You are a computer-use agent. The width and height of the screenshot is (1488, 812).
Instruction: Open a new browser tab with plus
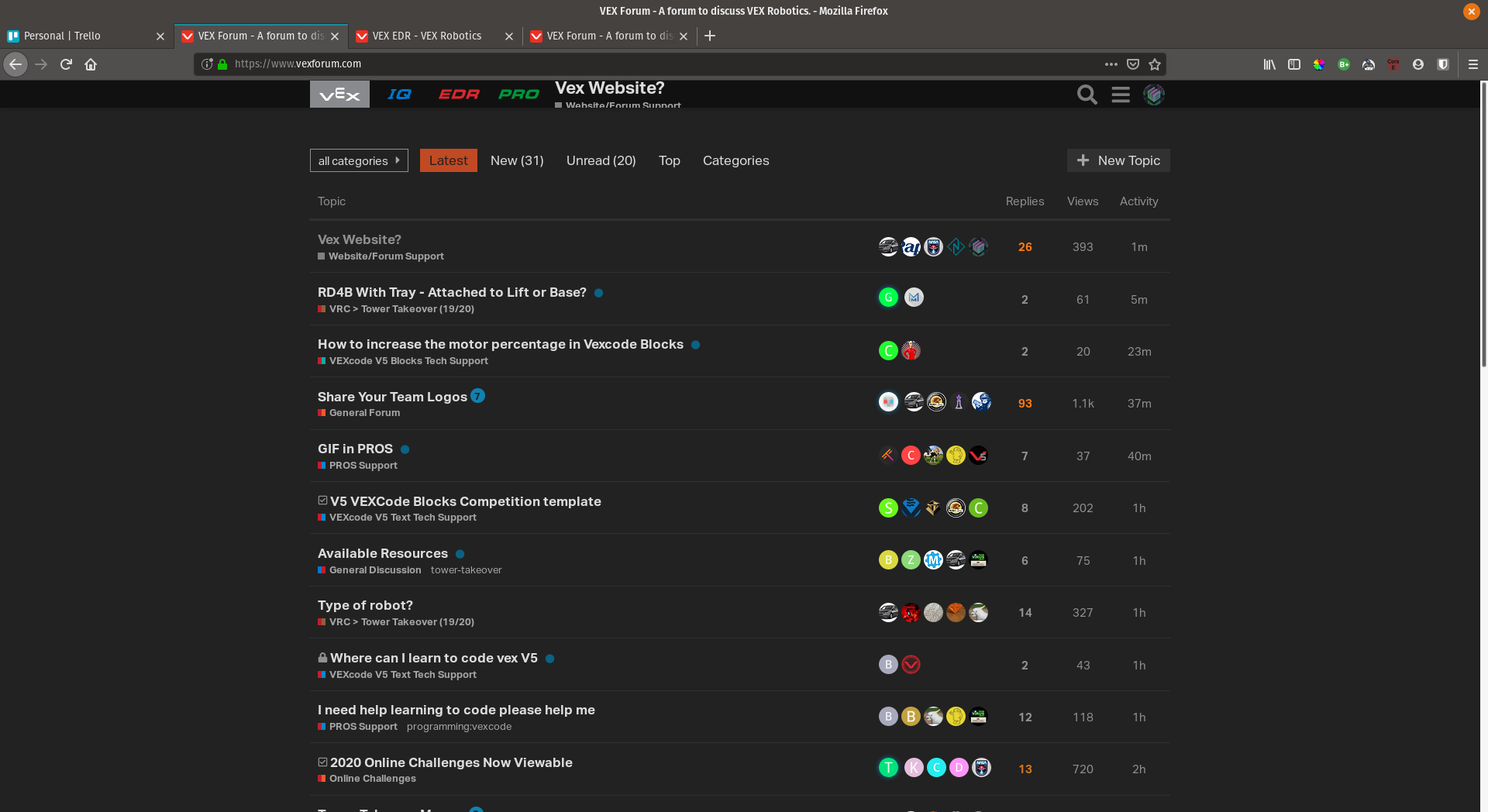[x=709, y=36]
